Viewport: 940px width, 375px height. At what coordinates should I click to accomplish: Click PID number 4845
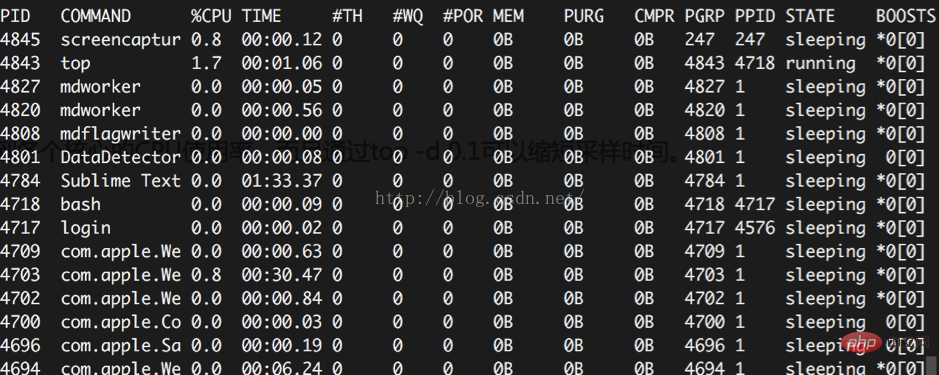[20, 40]
